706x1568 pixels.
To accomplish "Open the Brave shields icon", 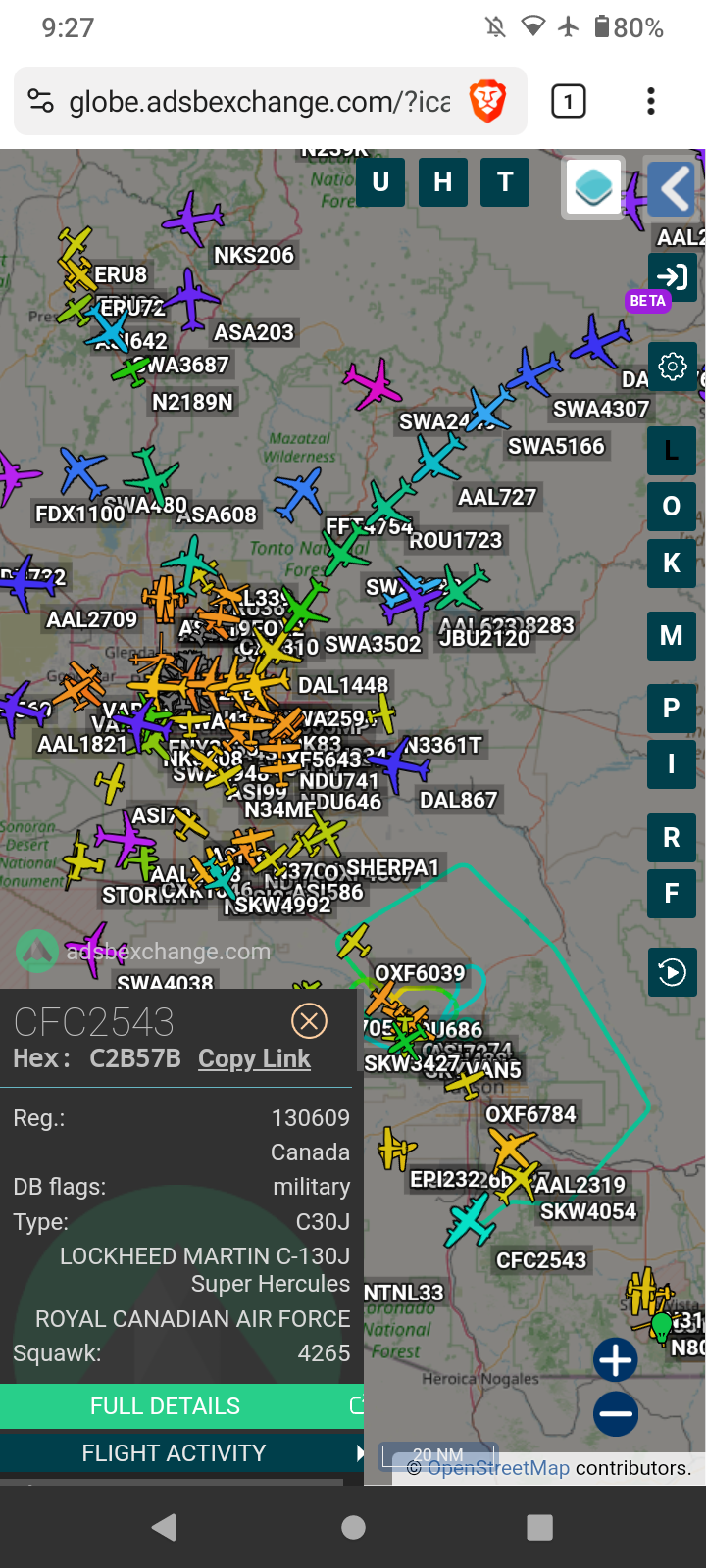I will tap(487, 101).
